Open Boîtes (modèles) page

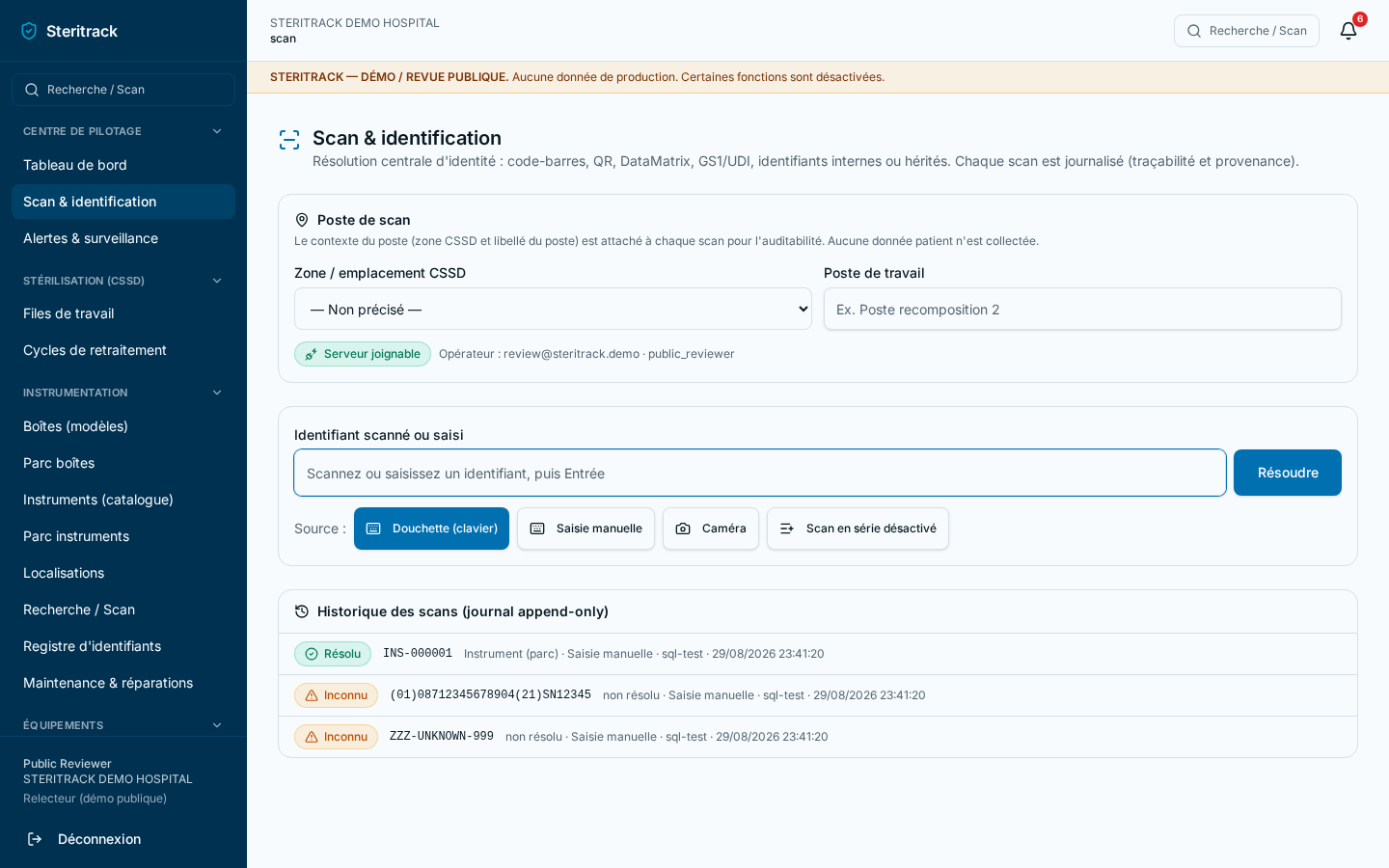tap(123, 426)
